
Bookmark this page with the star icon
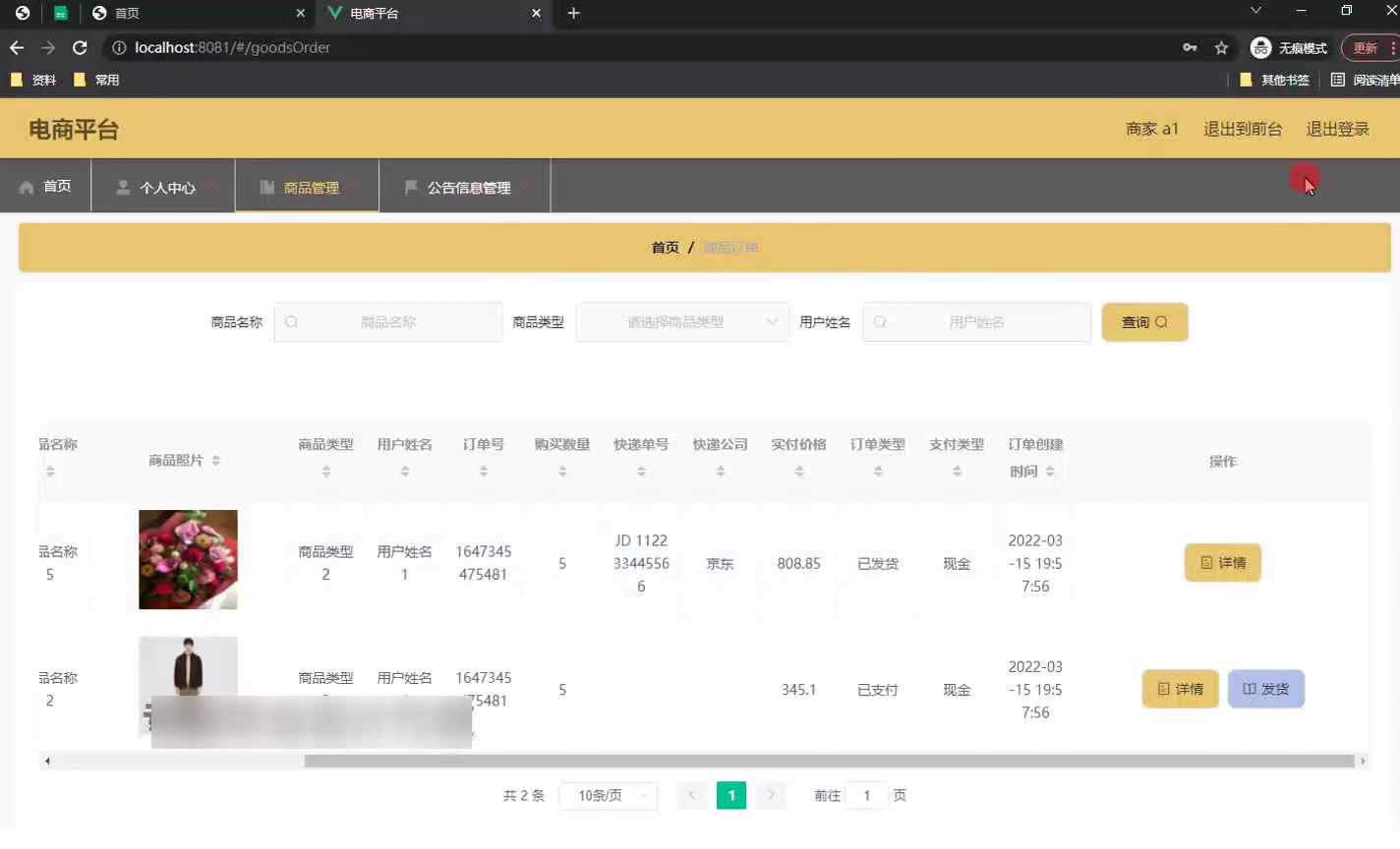pos(1221,47)
